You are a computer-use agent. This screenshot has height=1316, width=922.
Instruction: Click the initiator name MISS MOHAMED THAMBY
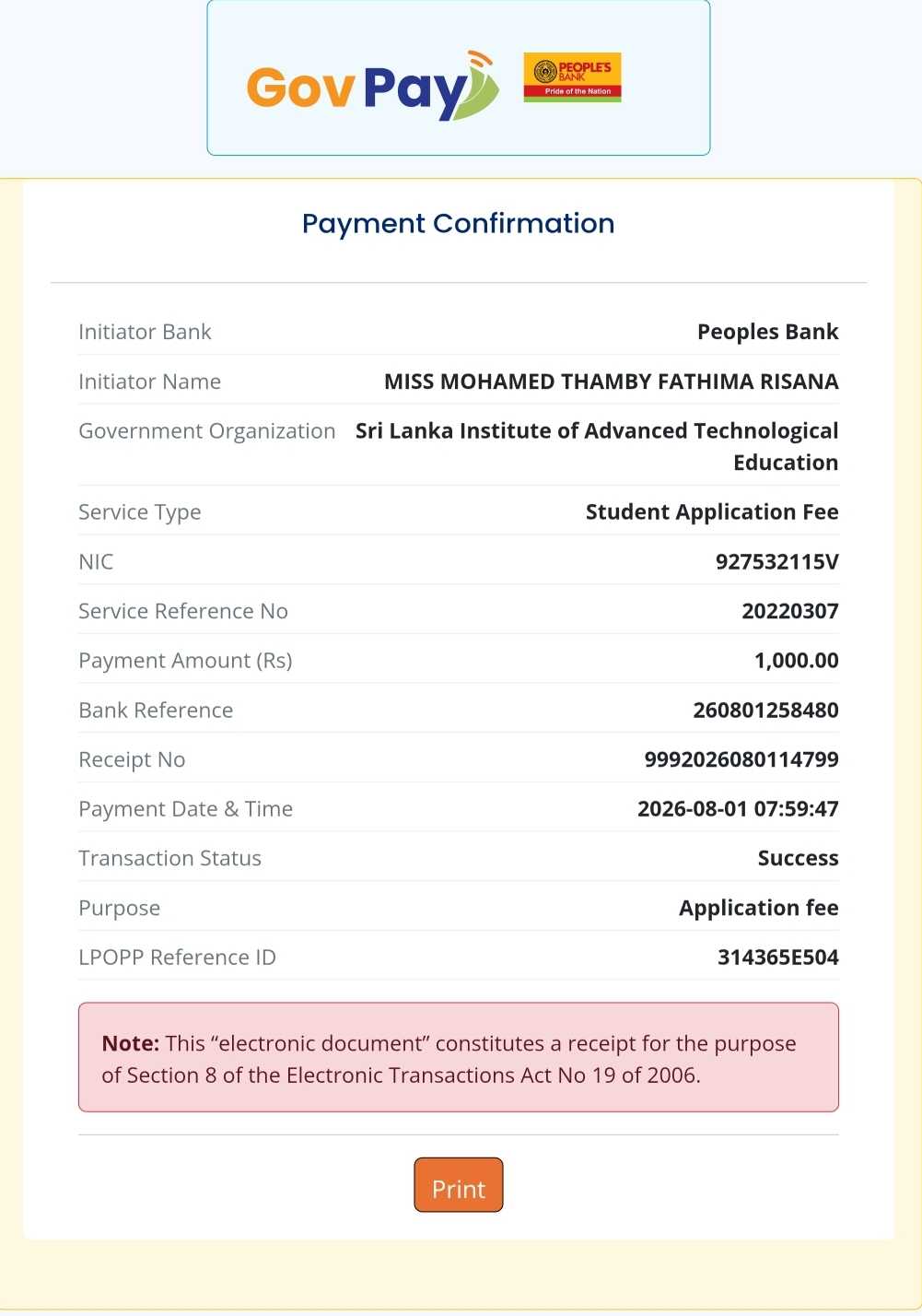611,382
